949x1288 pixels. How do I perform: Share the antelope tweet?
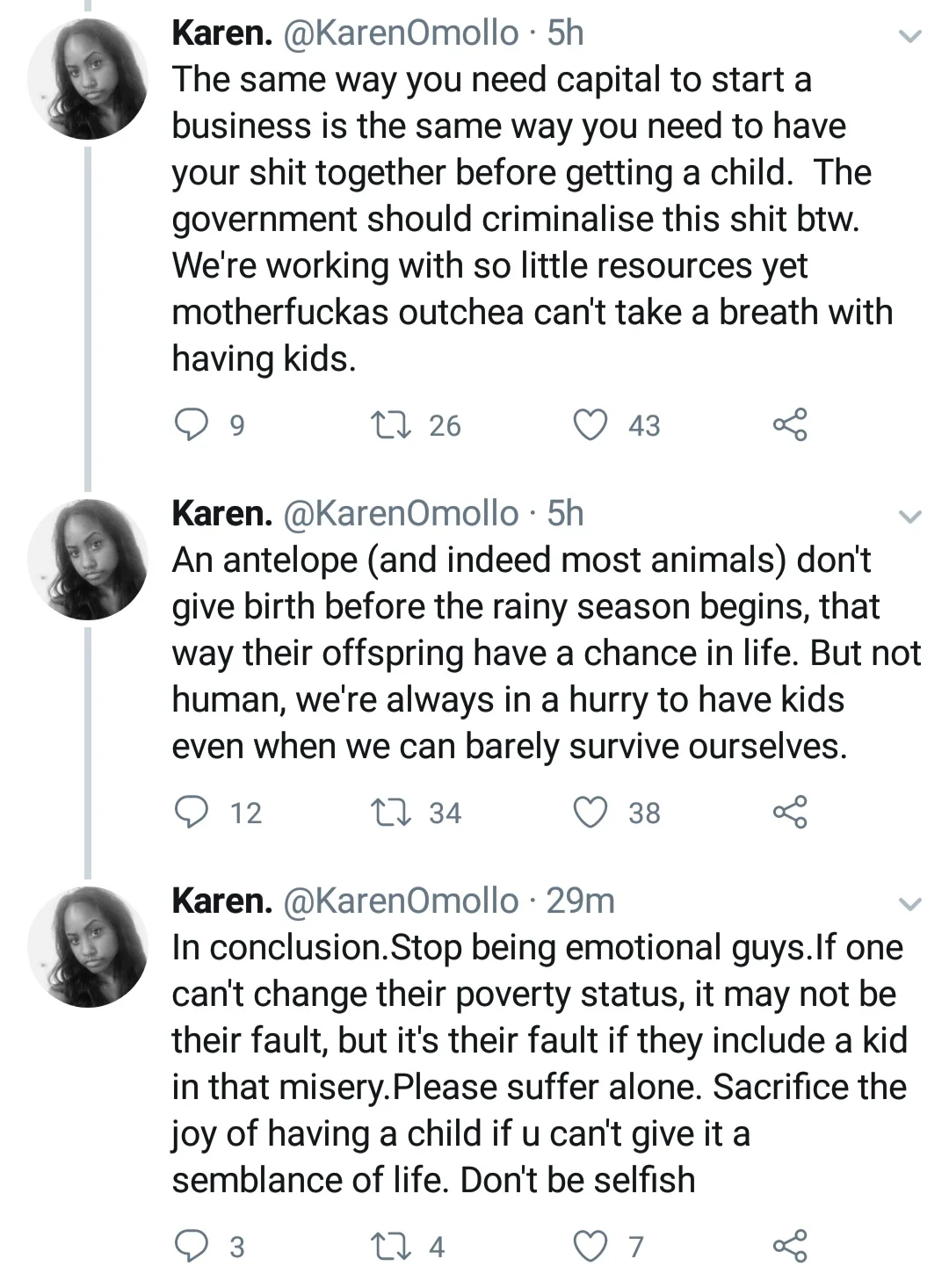coord(789,813)
